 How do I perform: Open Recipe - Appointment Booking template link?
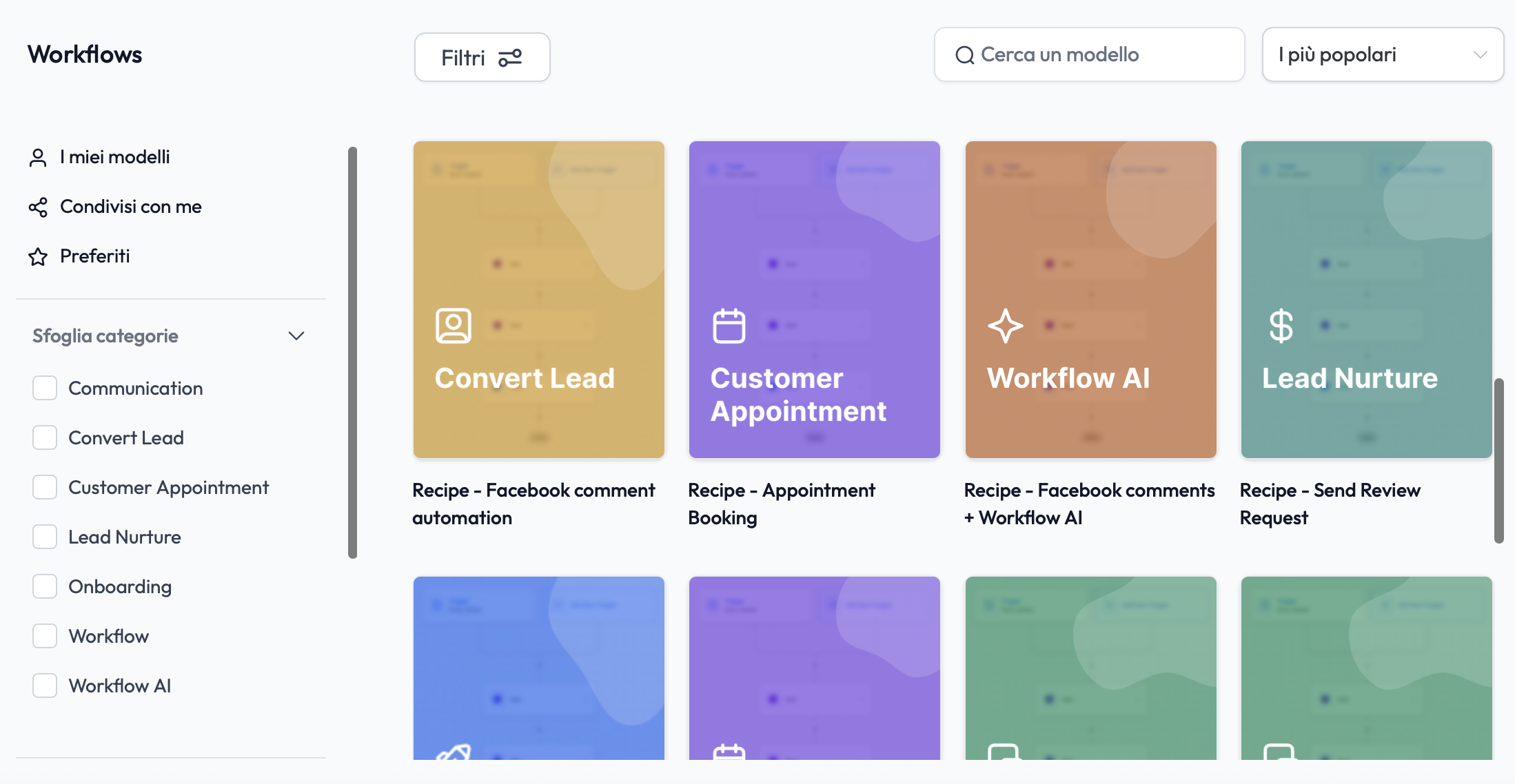point(782,504)
